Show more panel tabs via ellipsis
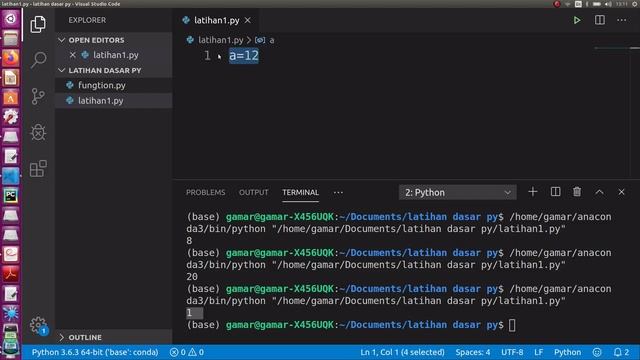Screen dimensions: 640x360 pos(338,192)
